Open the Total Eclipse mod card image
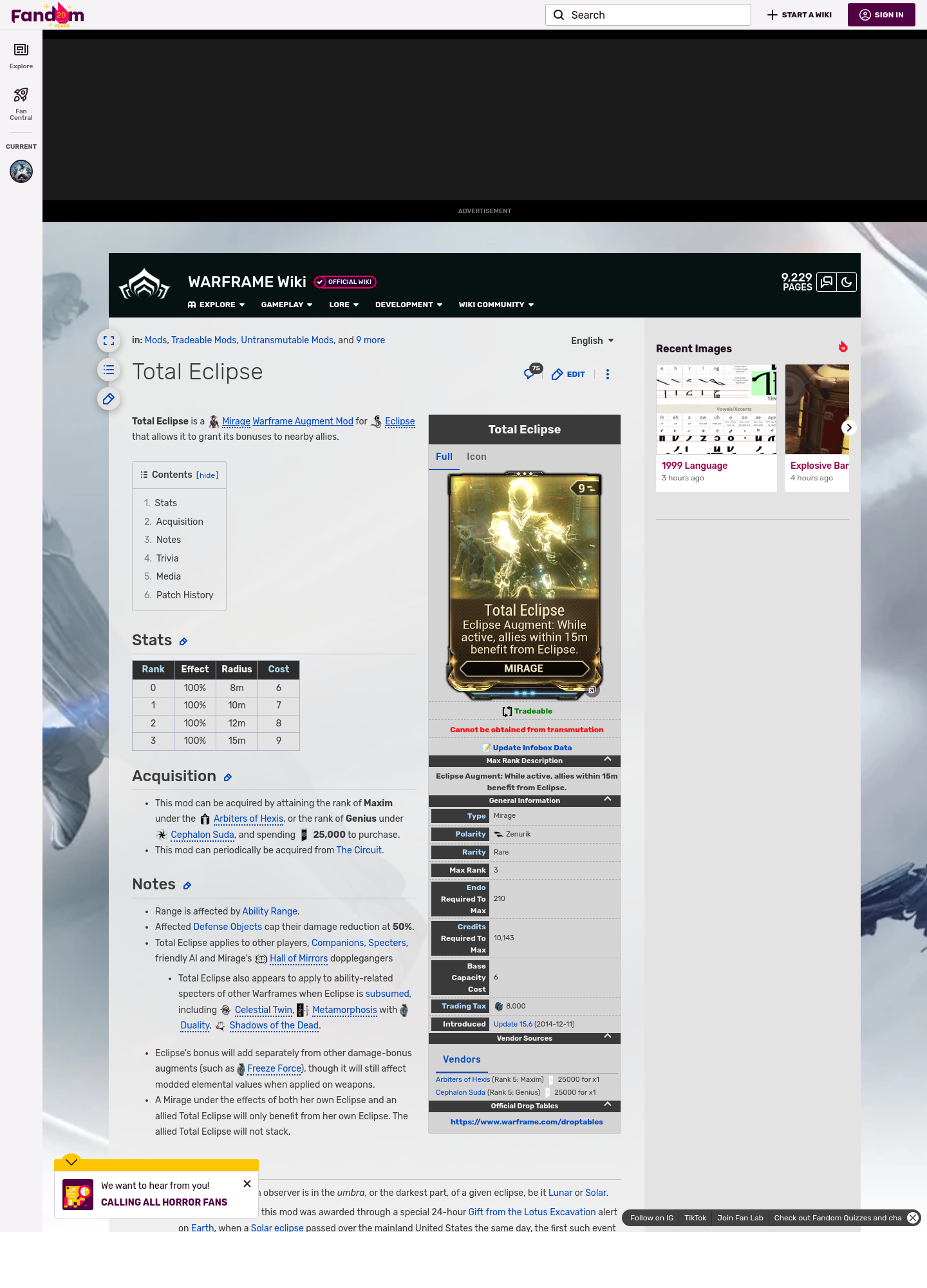Viewport: 927px width, 1288px height. tap(525, 586)
